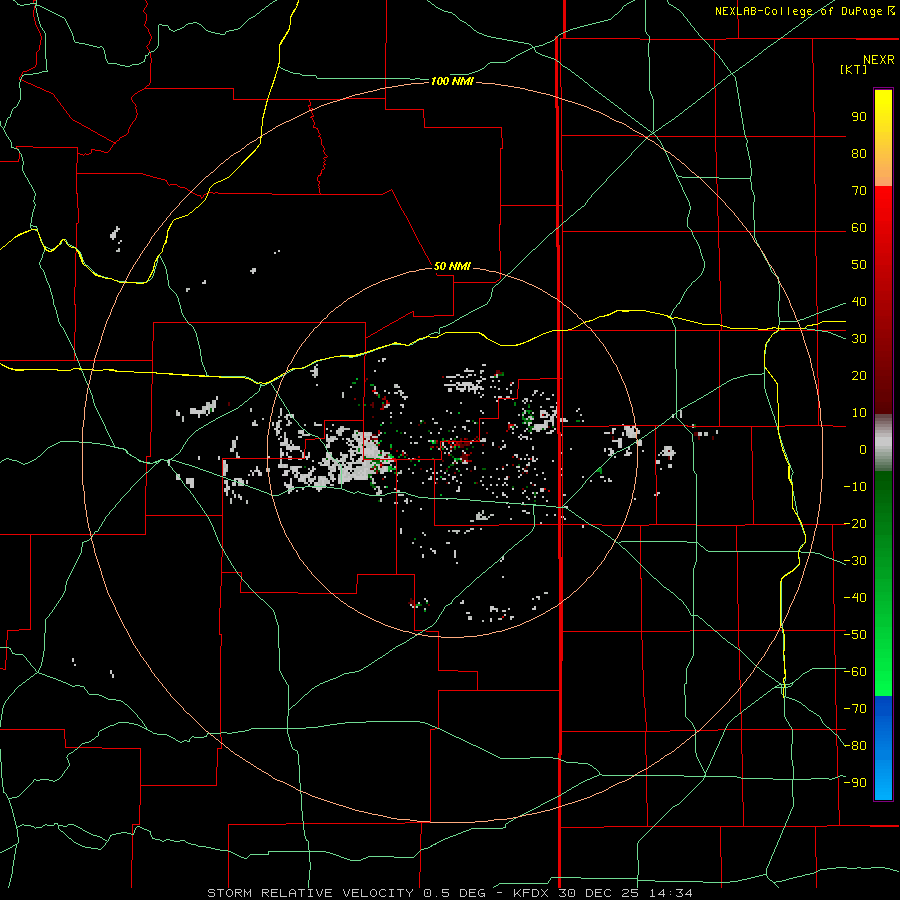Click the 30 value on the velocity scale
This screenshot has width=900, height=900.
pyautogui.click(x=859, y=339)
